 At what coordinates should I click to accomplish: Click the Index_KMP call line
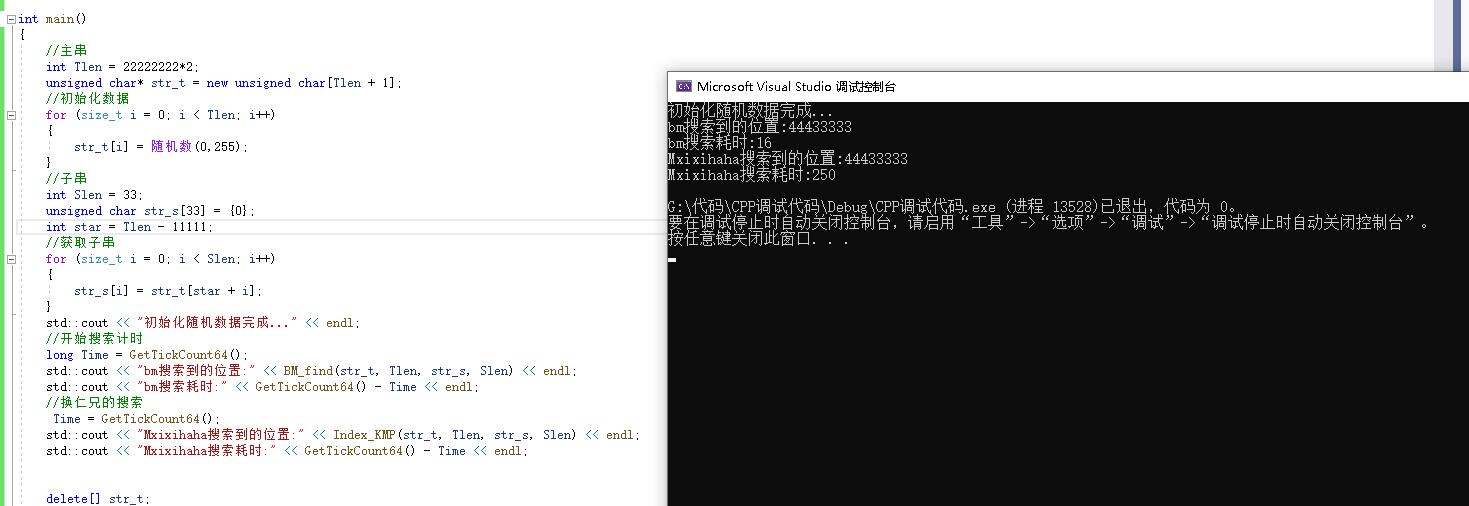pos(342,435)
